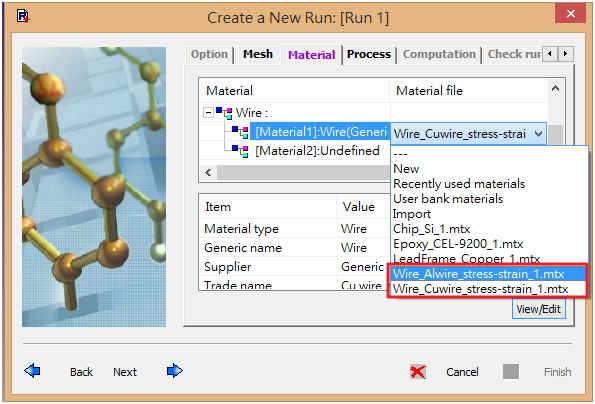Click the application logo in title bar

click(23, 16)
